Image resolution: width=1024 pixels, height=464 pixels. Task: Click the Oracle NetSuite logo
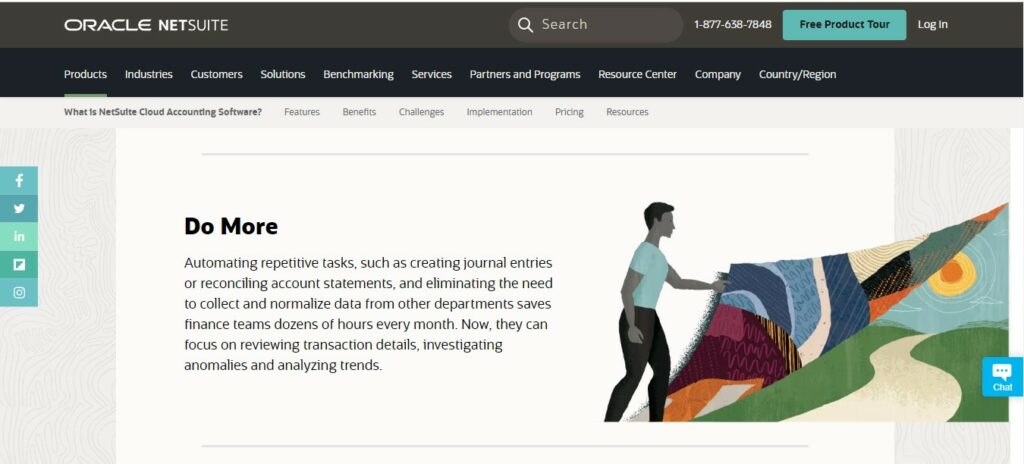(146, 25)
